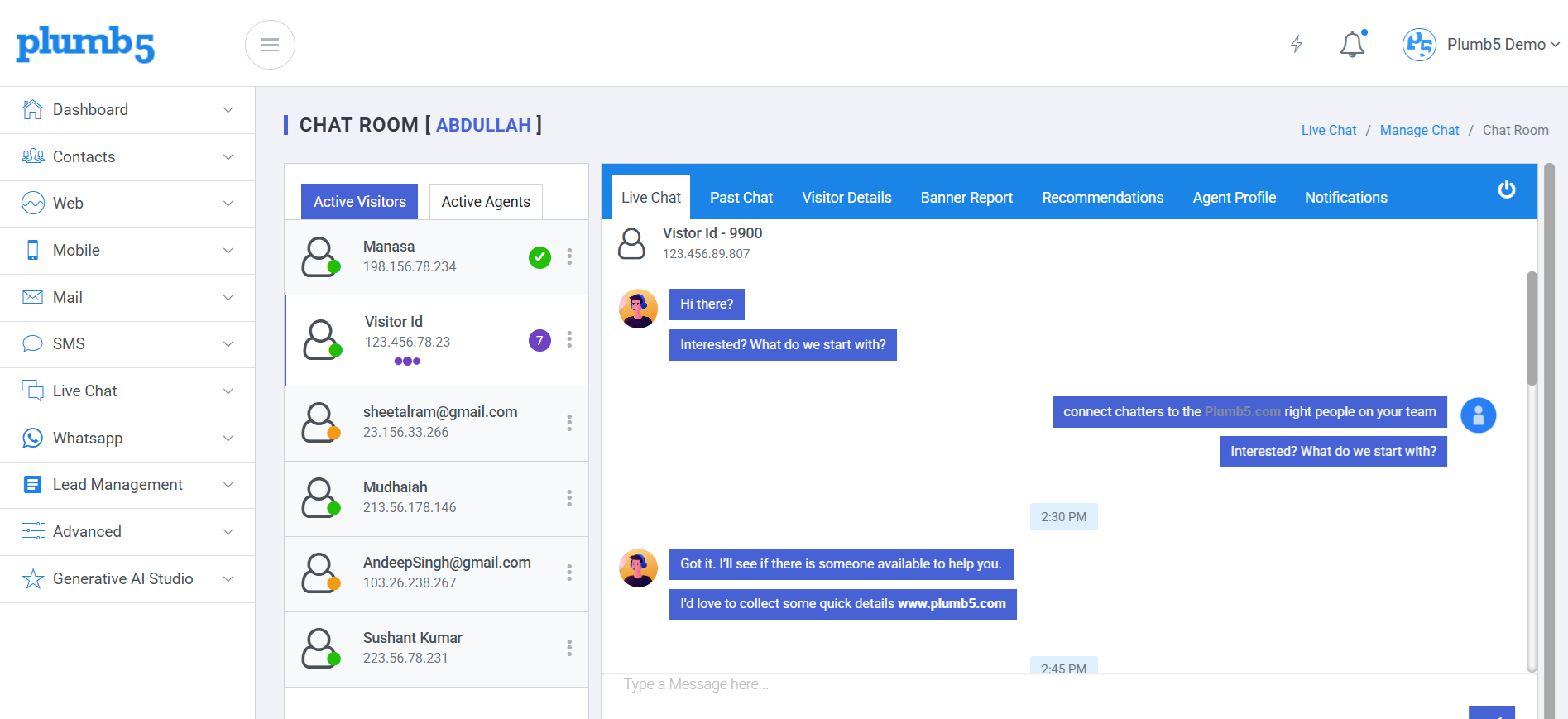
Task: Expand the Dashboard menu chevron
Action: pos(228,110)
